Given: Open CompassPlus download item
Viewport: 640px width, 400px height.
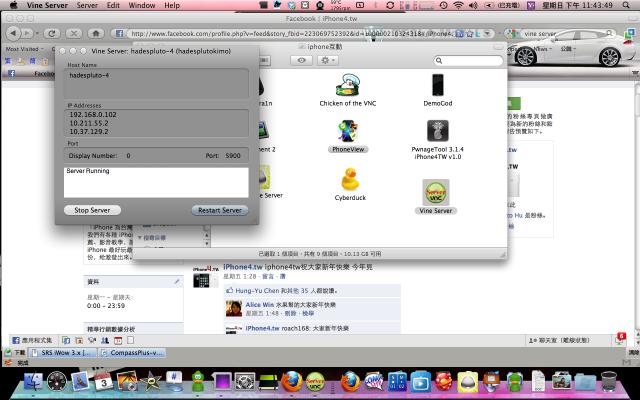Looking at the screenshot, I should [x=132, y=353].
